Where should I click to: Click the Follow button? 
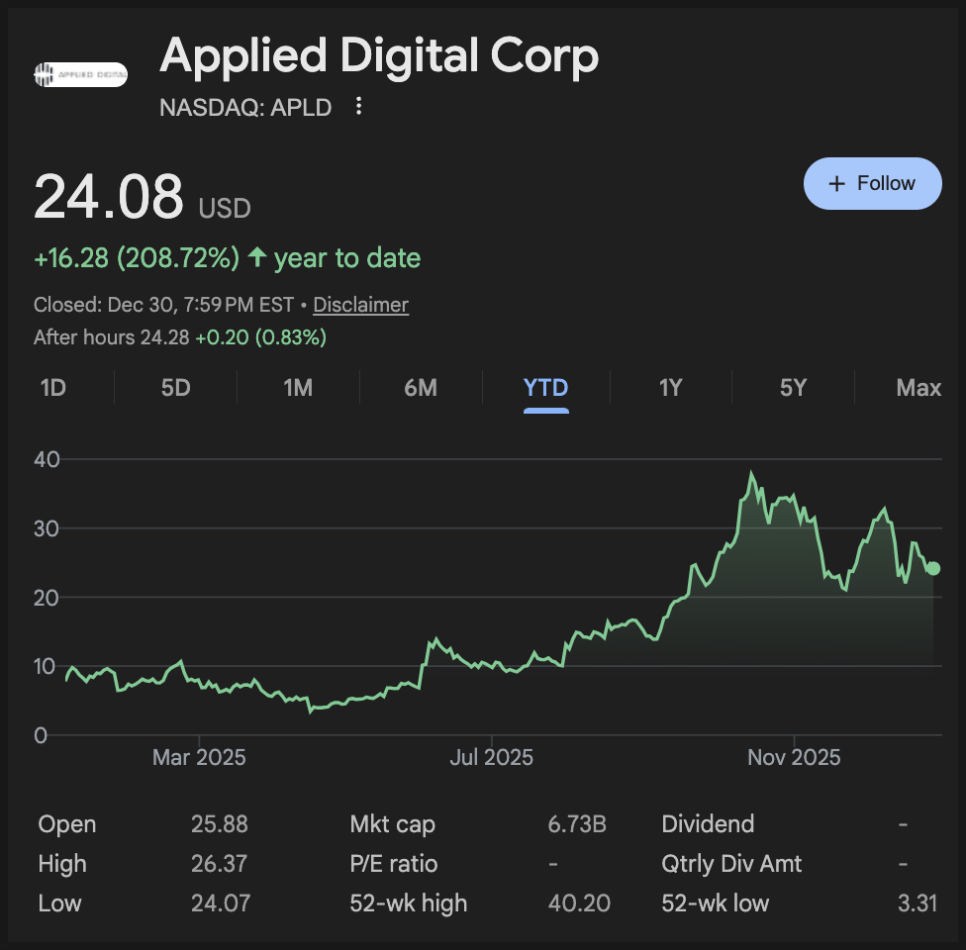872,184
